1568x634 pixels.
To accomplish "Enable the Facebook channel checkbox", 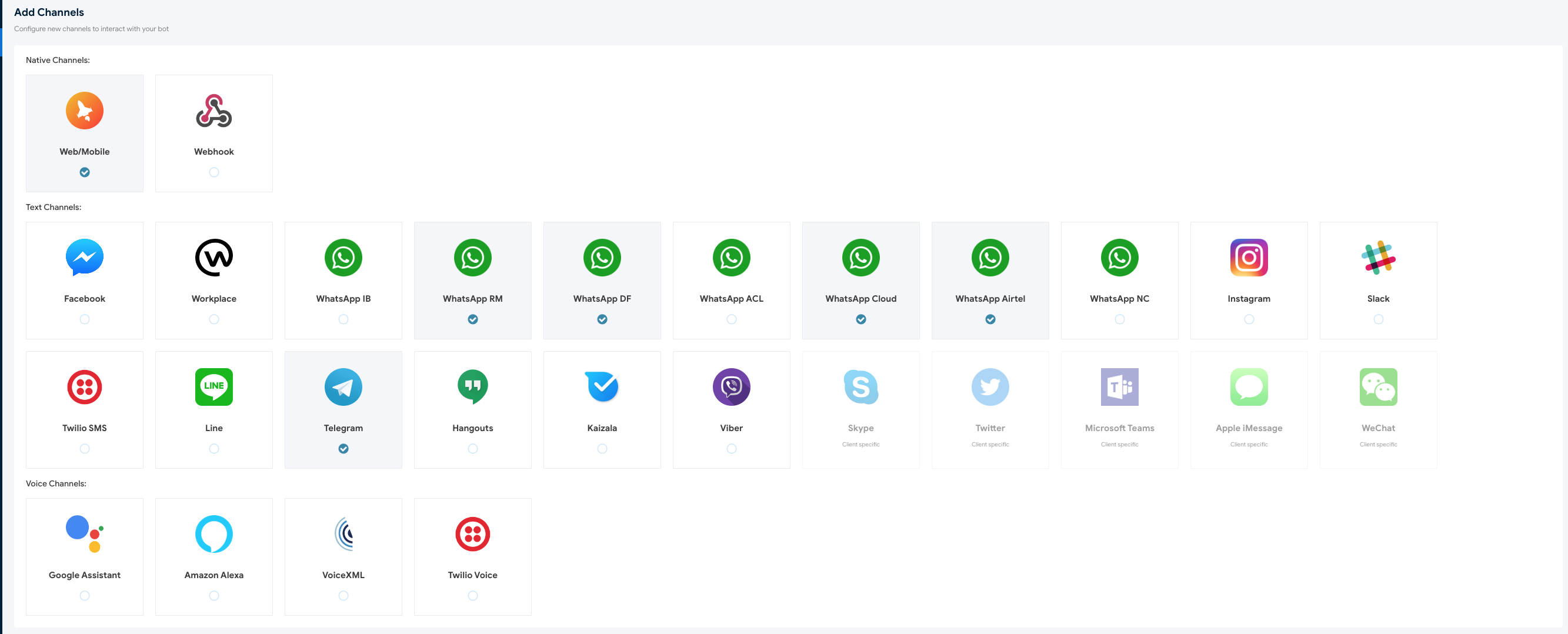I will [85, 319].
